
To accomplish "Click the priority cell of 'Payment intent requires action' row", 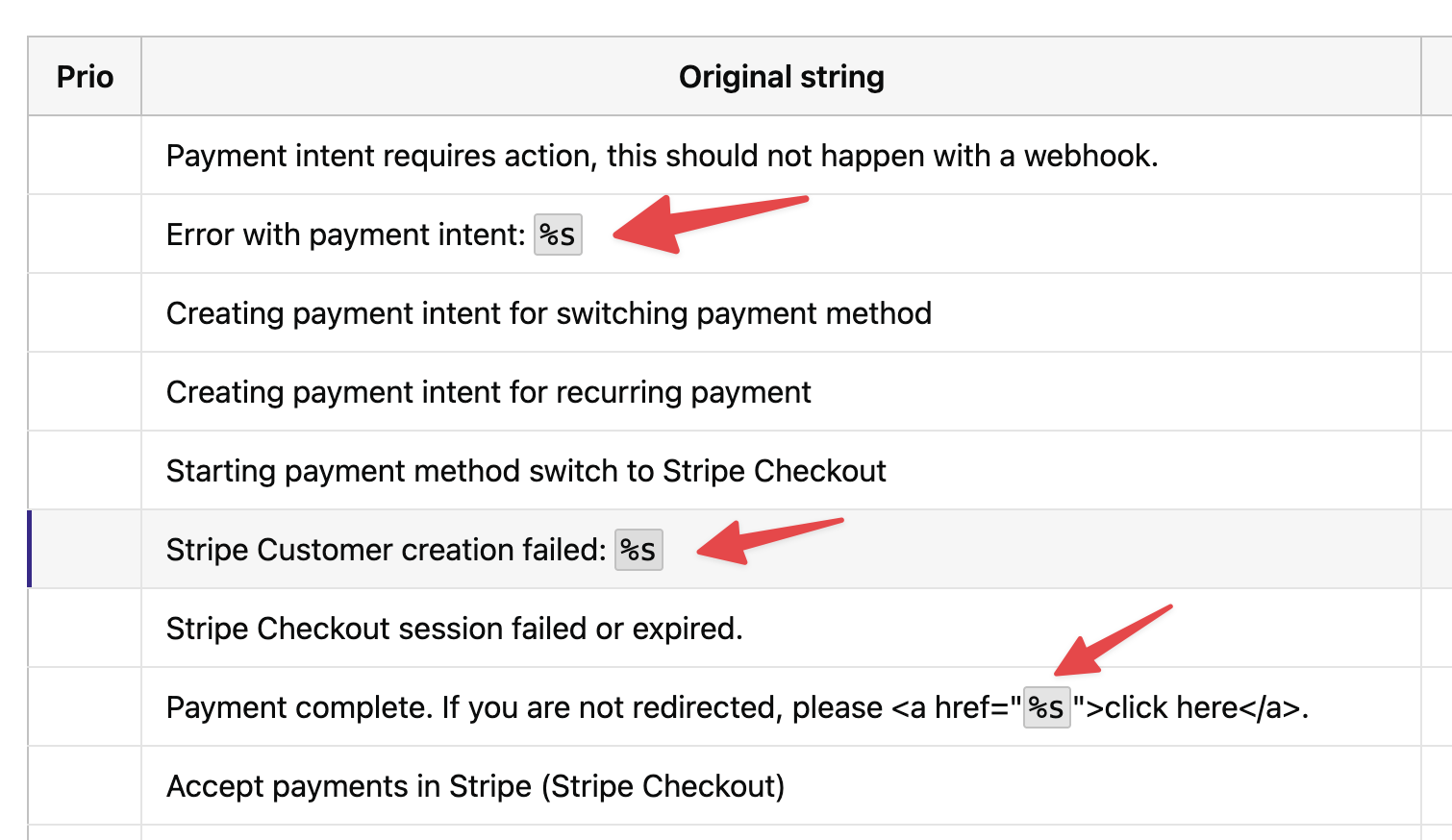I will (85, 156).
